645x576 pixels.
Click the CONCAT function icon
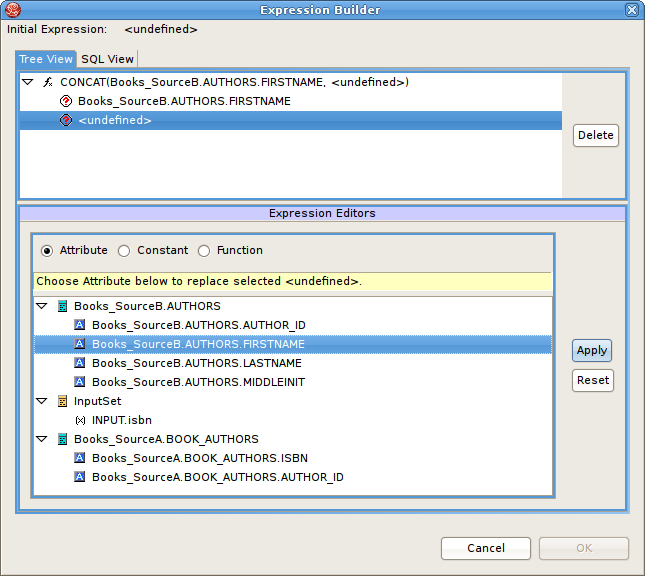pos(47,82)
